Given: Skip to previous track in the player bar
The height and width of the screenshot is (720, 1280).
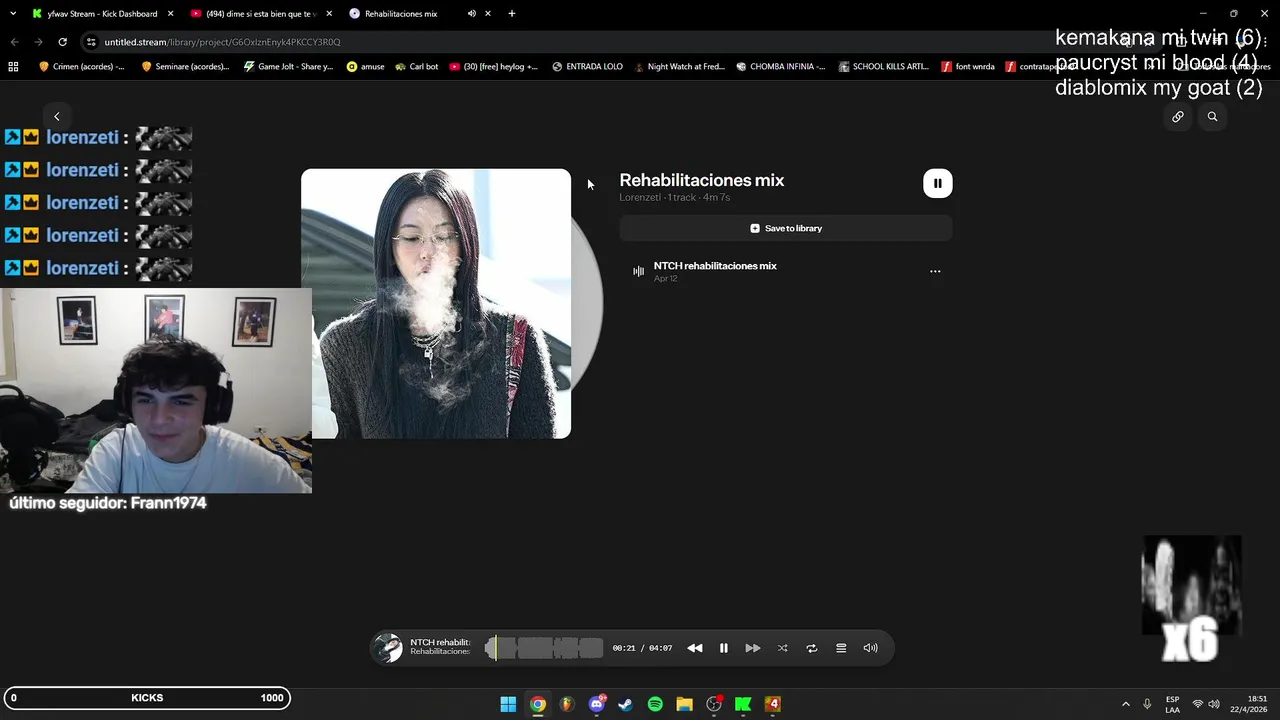Looking at the screenshot, I should [x=694, y=648].
